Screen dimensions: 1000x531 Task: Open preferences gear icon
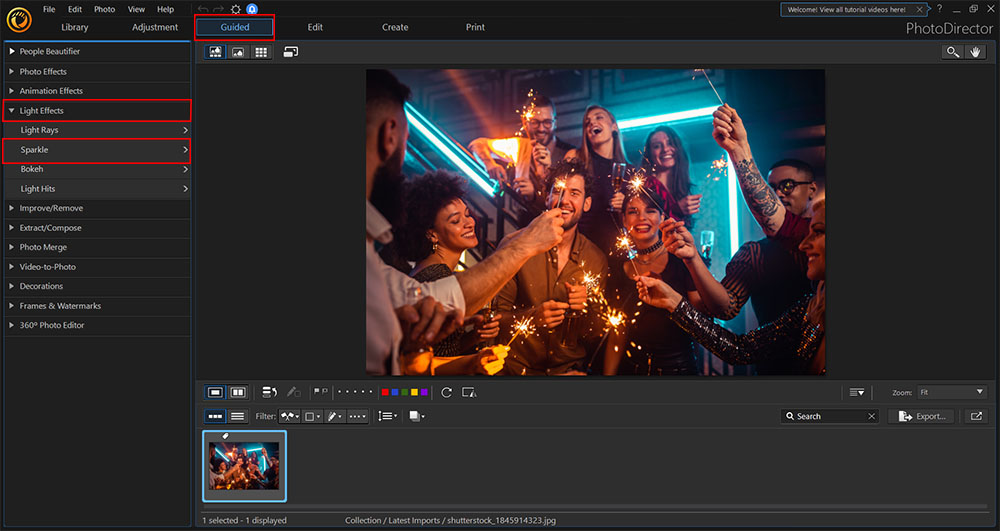[x=235, y=9]
